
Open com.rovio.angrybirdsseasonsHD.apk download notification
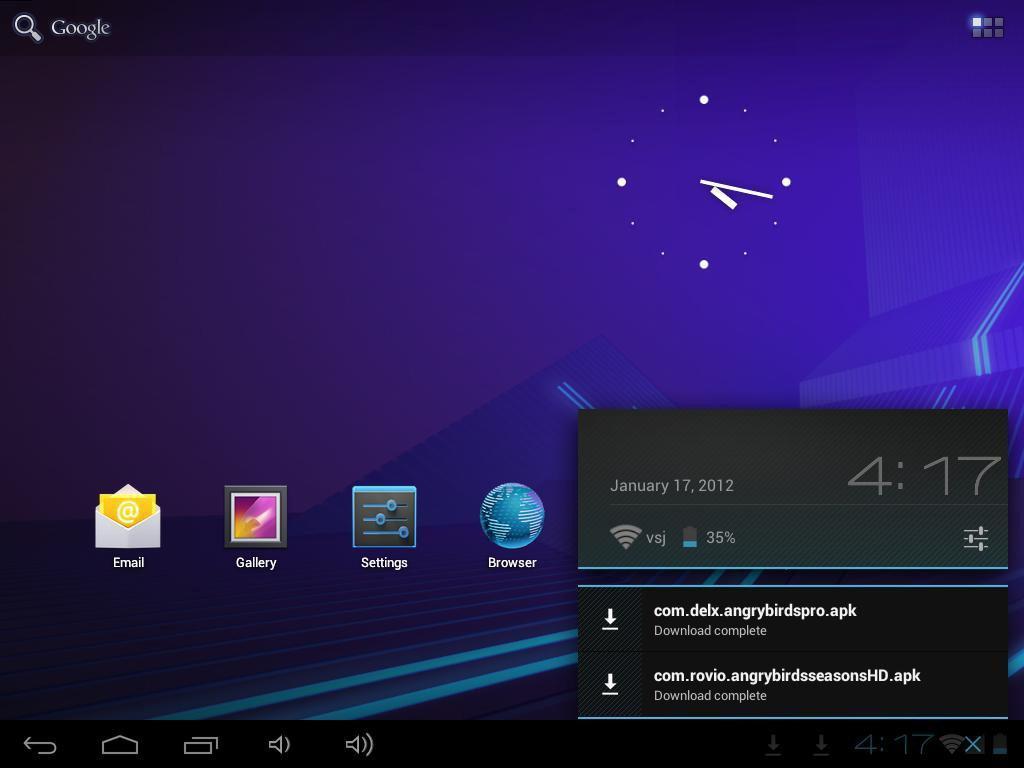[x=793, y=684]
